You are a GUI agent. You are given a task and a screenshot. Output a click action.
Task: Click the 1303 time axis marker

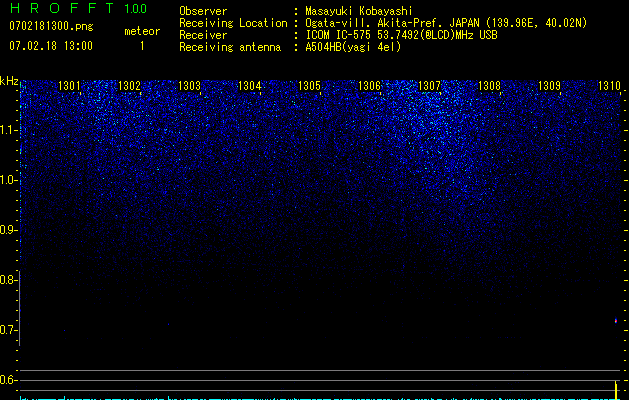[x=189, y=86]
